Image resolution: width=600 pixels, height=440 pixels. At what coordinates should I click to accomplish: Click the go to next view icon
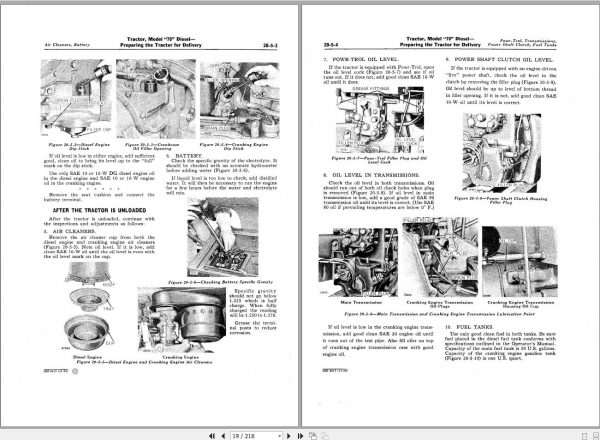tap(324, 436)
